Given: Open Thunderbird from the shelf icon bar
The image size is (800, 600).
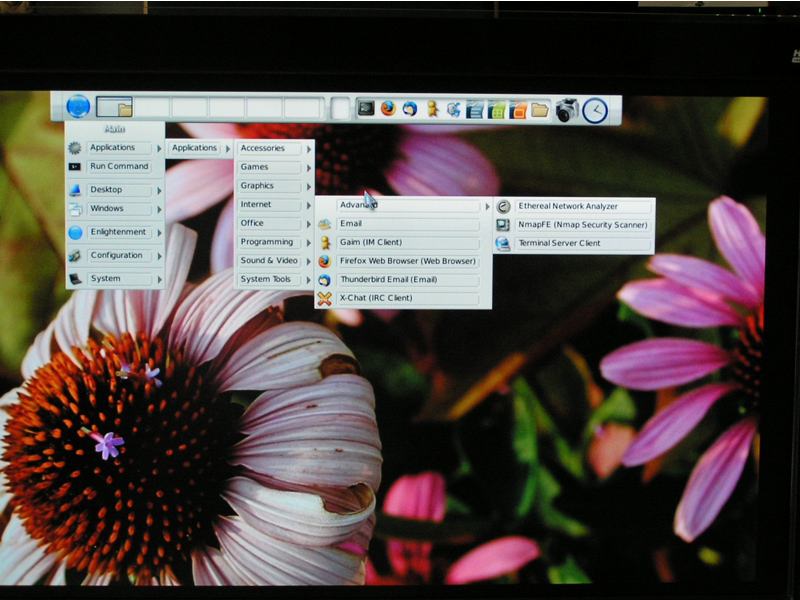Looking at the screenshot, I should coord(410,109).
